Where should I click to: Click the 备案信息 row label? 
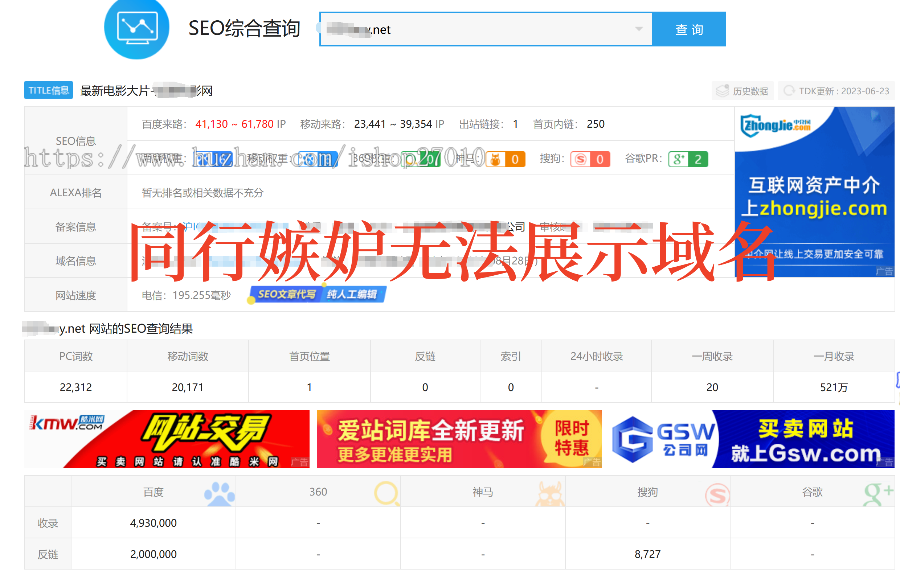click(x=76, y=227)
